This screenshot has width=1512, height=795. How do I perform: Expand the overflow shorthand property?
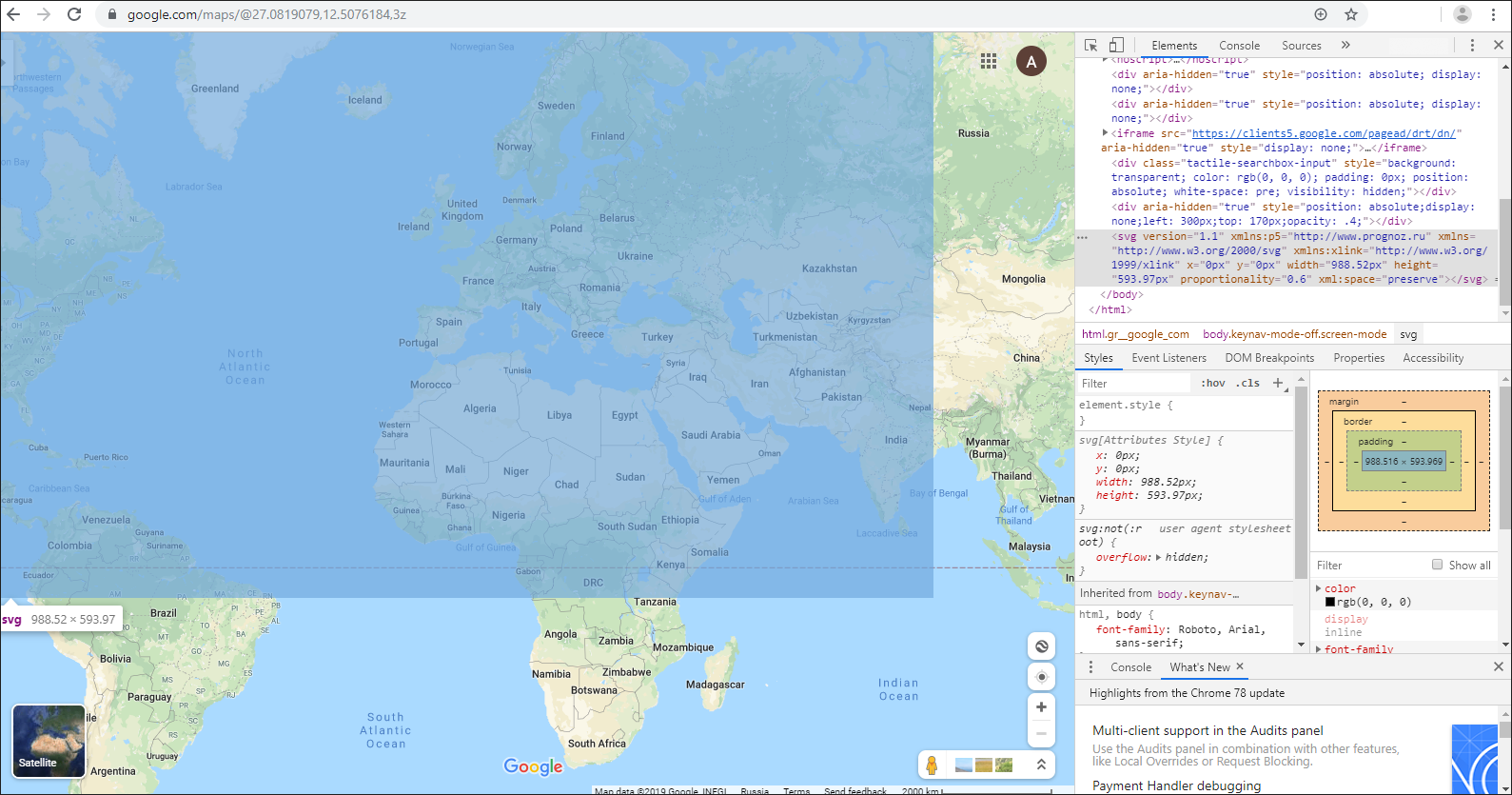tap(1158, 557)
